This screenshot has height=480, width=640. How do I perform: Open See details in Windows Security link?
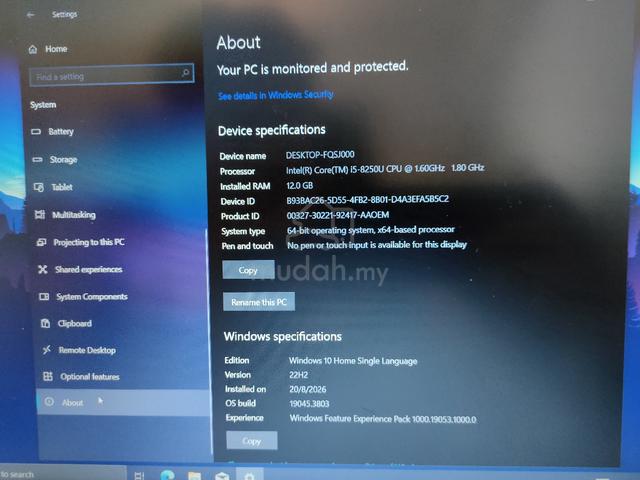[276, 96]
